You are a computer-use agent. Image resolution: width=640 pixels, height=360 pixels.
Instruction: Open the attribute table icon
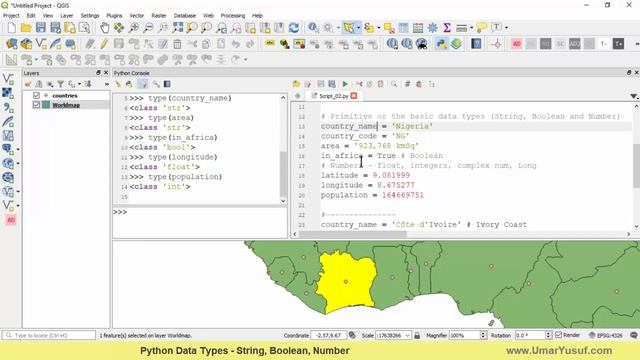pyautogui.click(x=403, y=28)
